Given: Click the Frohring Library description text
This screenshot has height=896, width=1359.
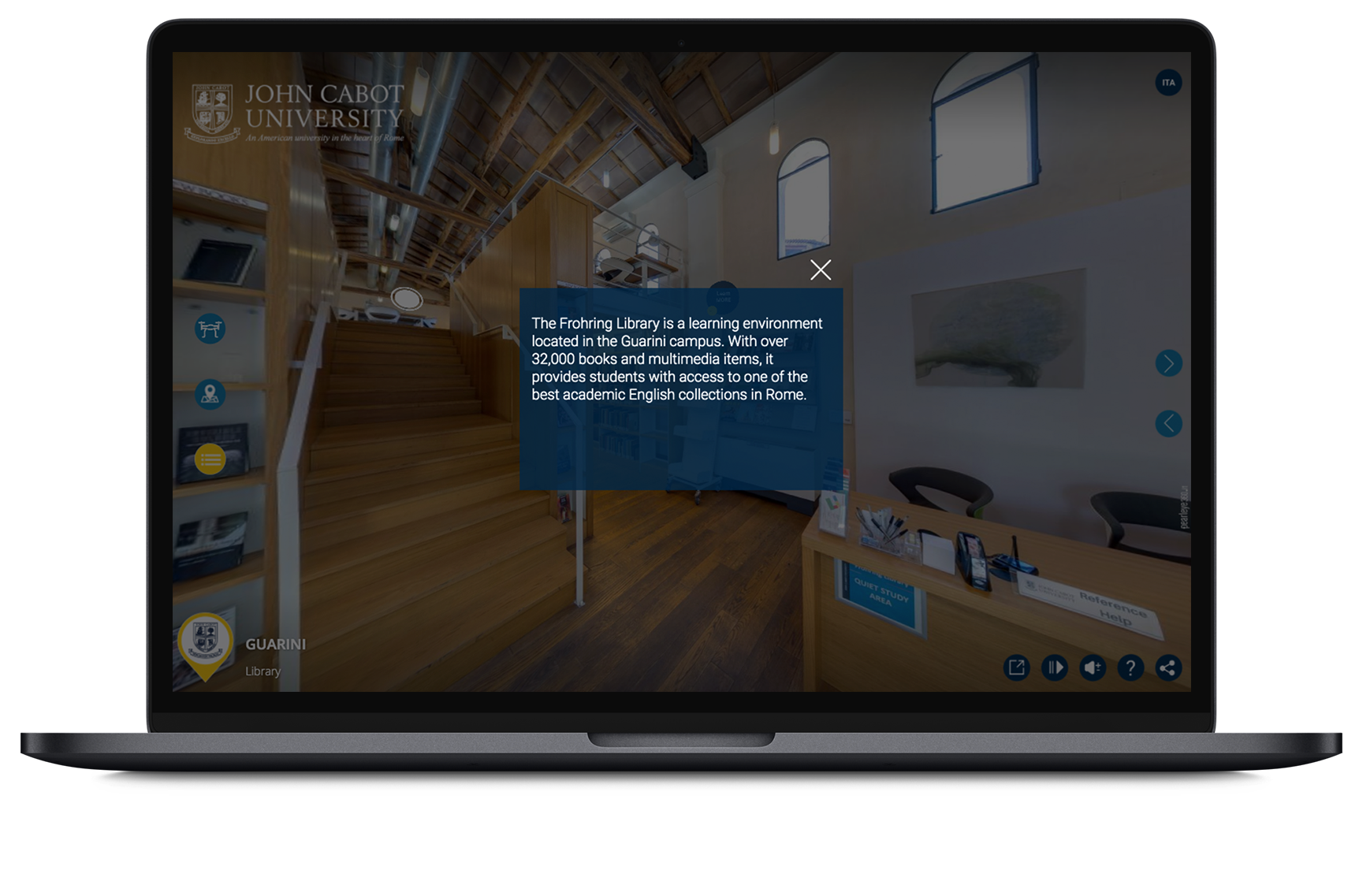Looking at the screenshot, I should 676,359.
